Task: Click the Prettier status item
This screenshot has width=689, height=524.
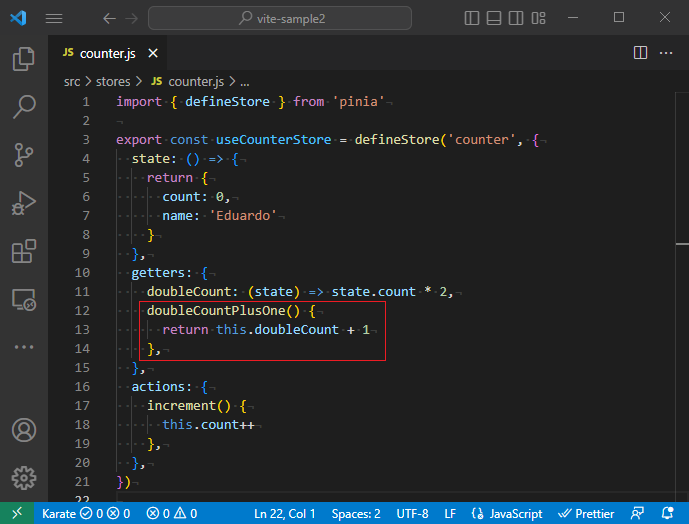Action: point(586,513)
